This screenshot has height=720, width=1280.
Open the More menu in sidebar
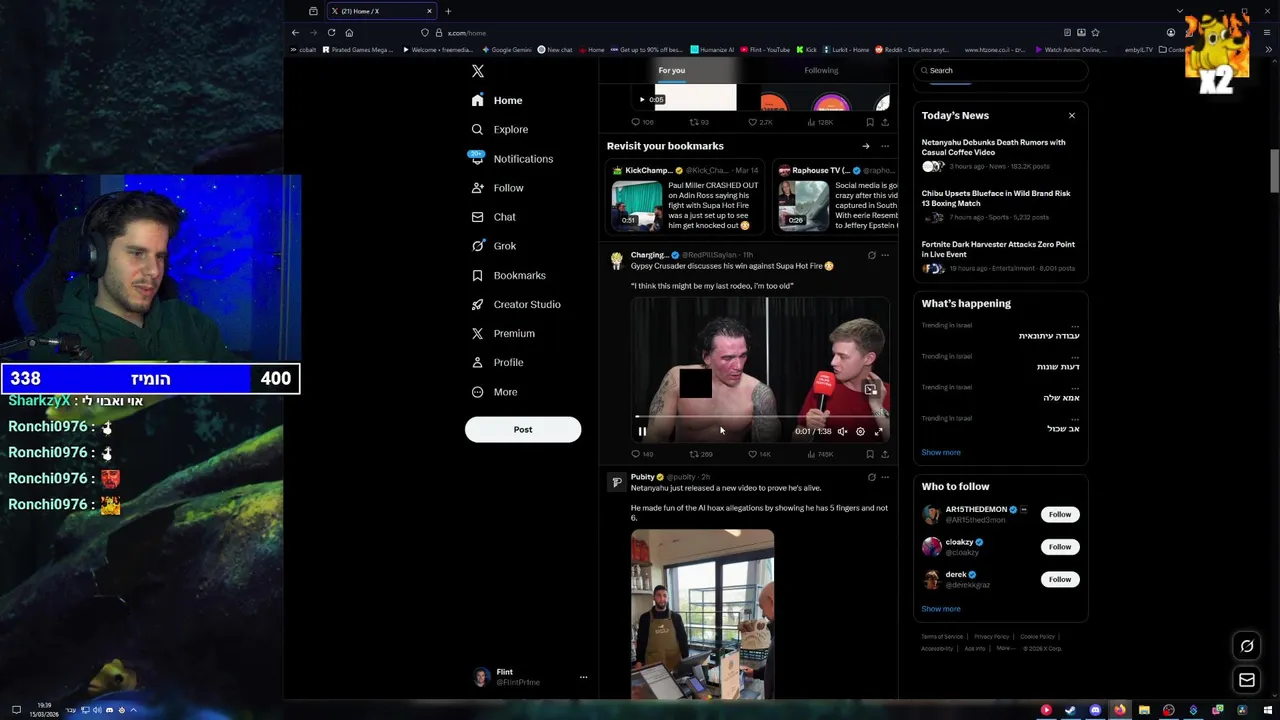click(x=494, y=392)
